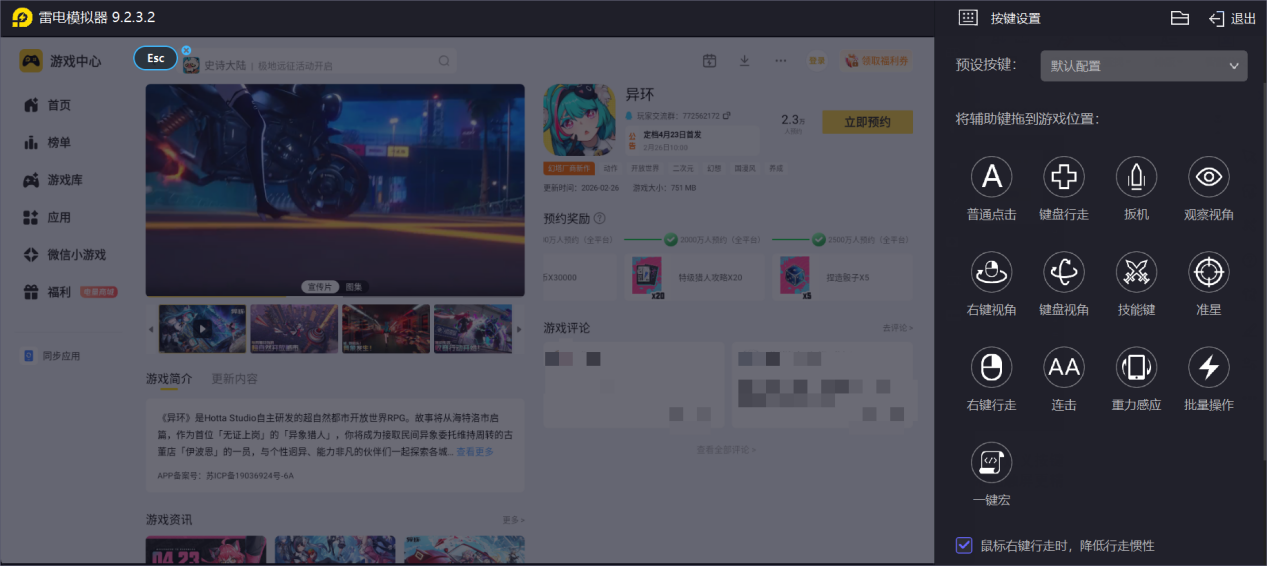Select the 更新内容 tab
The image size is (1267, 566).
coord(234,379)
